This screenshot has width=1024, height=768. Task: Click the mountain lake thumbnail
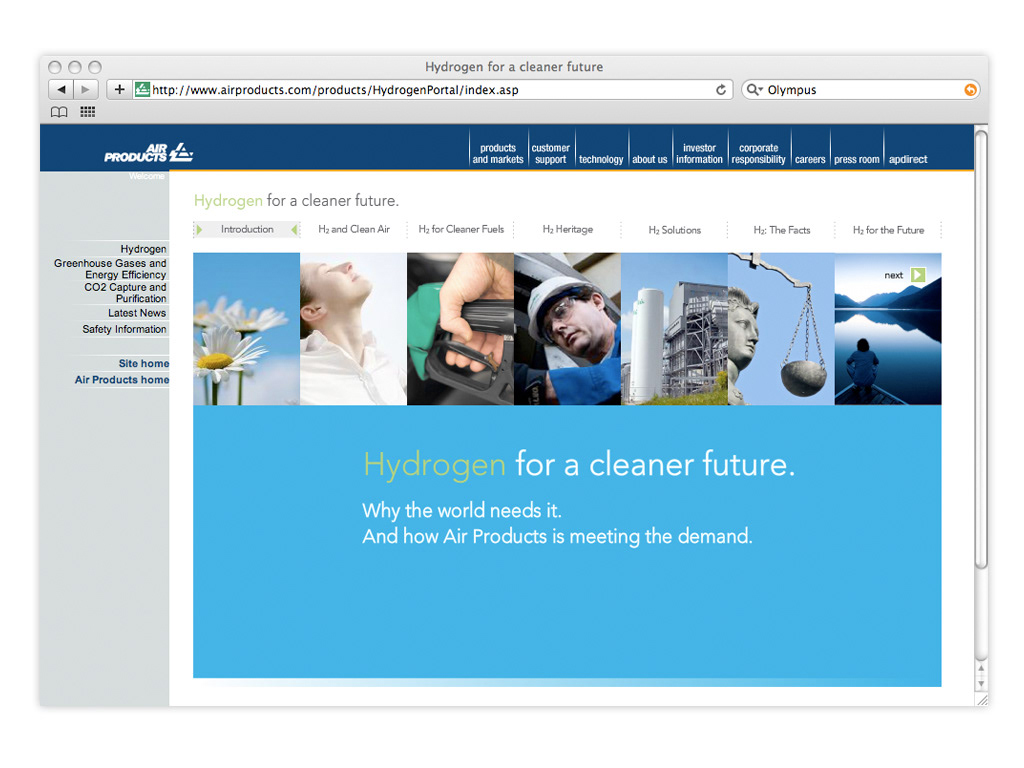[888, 328]
